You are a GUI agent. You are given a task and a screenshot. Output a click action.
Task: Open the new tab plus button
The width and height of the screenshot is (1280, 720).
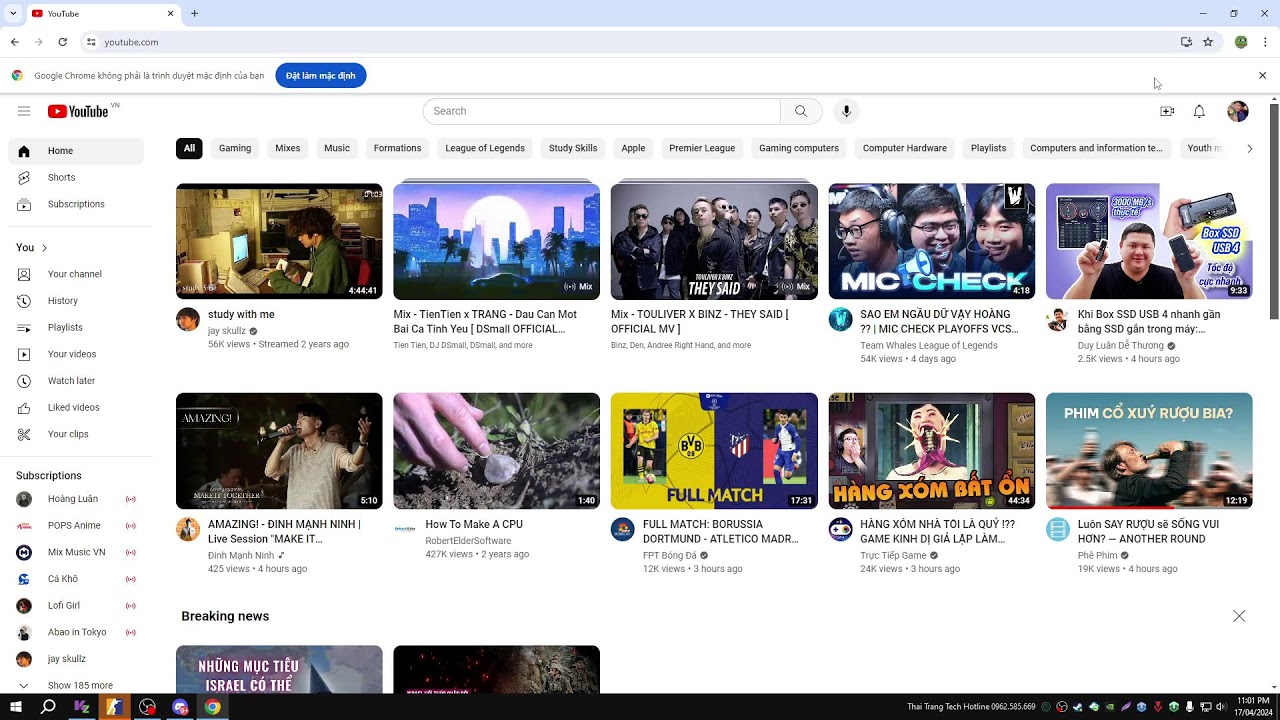pos(195,13)
